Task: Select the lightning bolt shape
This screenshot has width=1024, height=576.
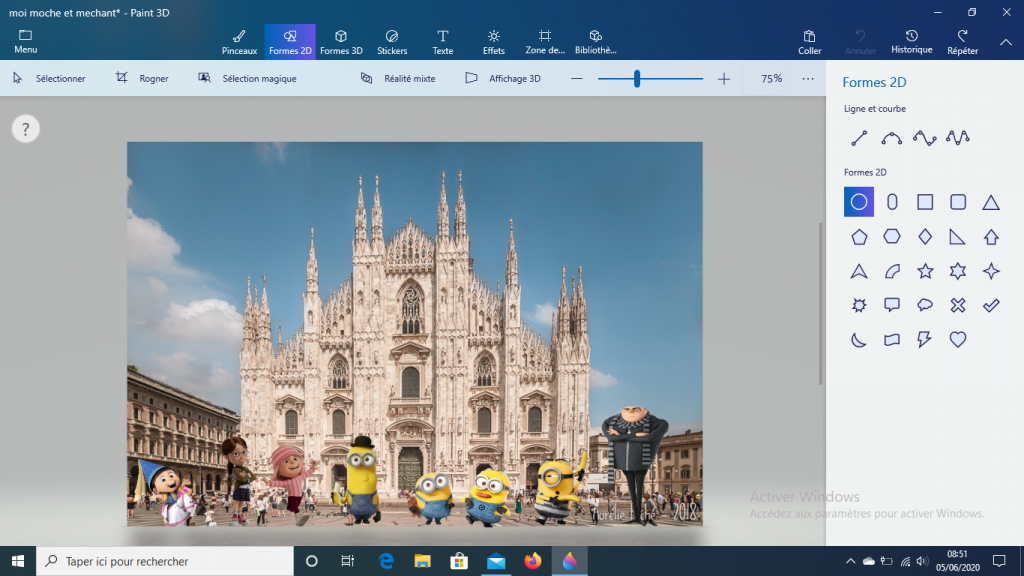Action: click(x=925, y=340)
